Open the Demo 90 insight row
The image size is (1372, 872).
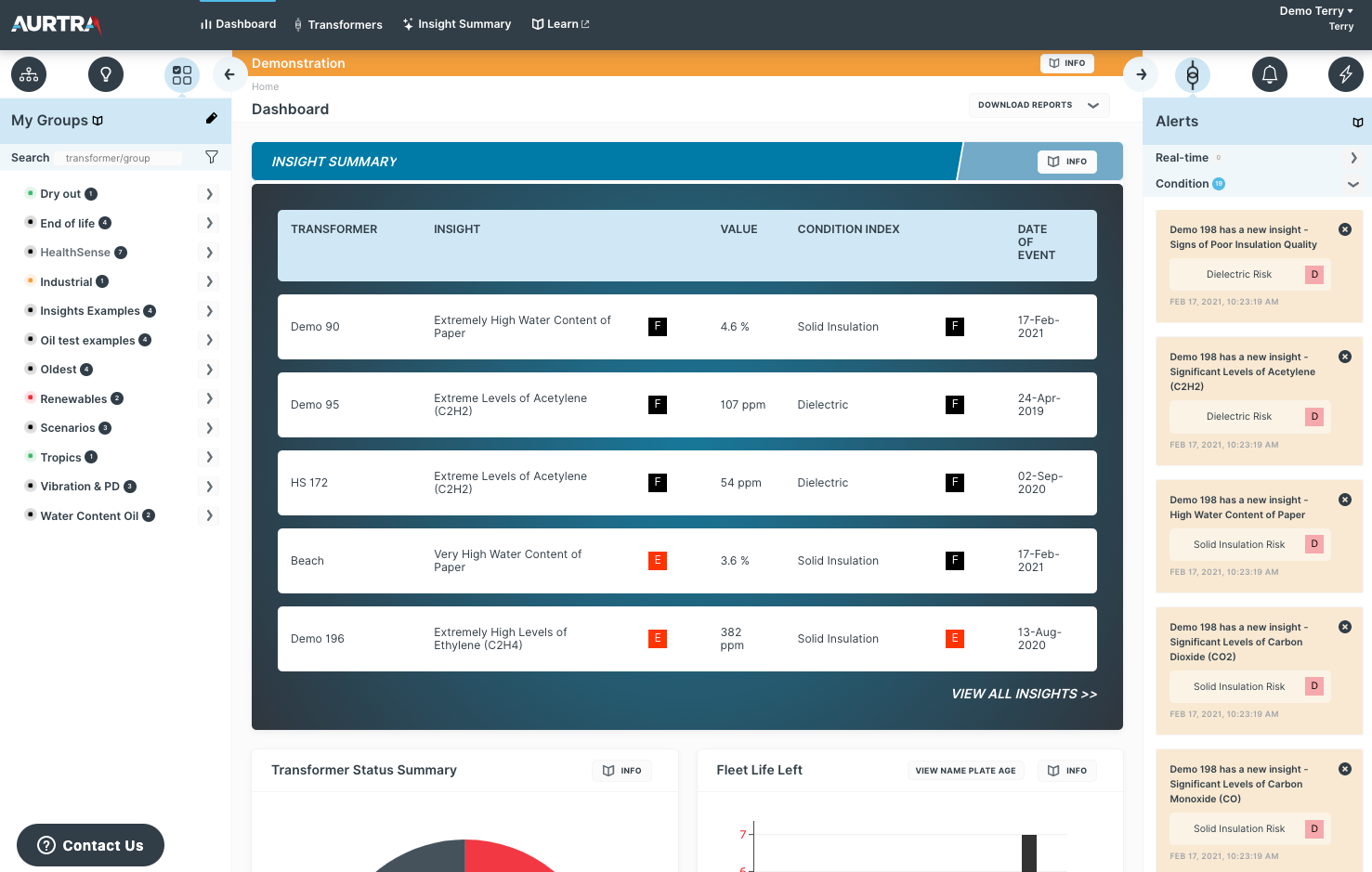686,327
